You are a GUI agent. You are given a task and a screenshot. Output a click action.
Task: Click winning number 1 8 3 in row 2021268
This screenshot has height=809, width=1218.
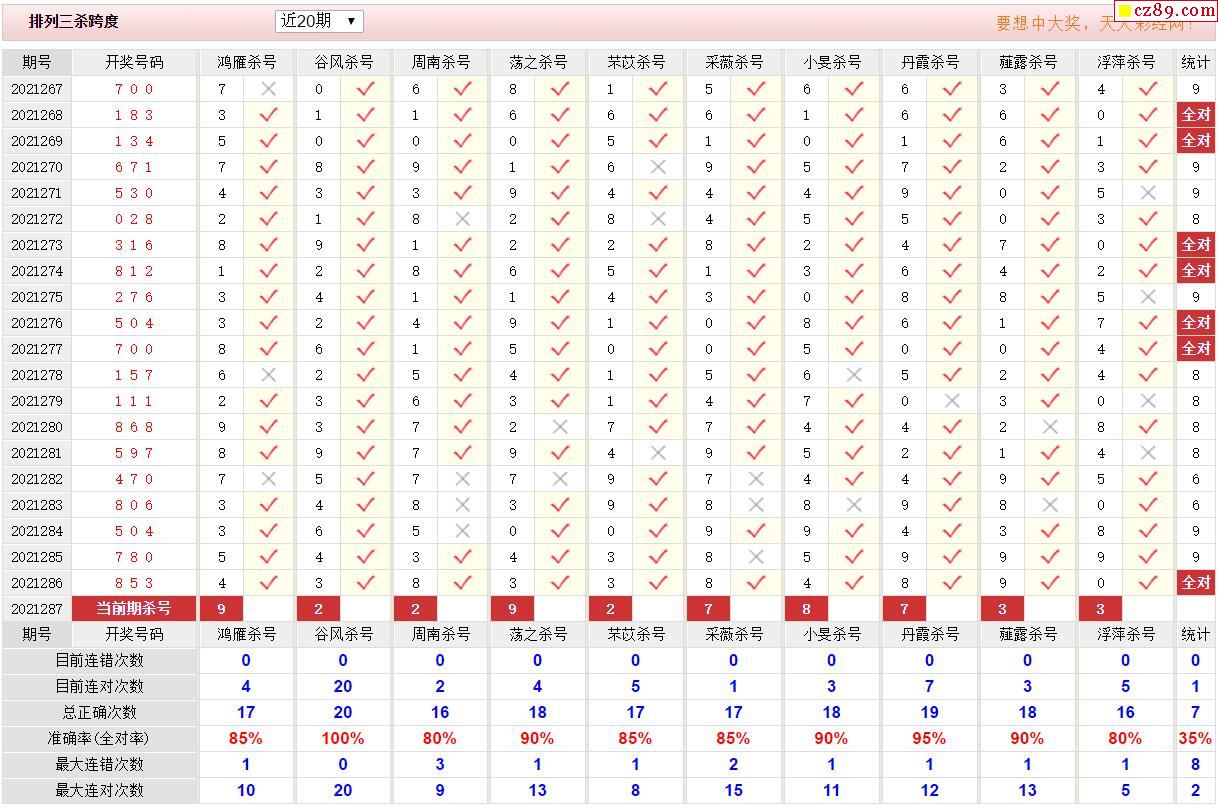pos(134,115)
